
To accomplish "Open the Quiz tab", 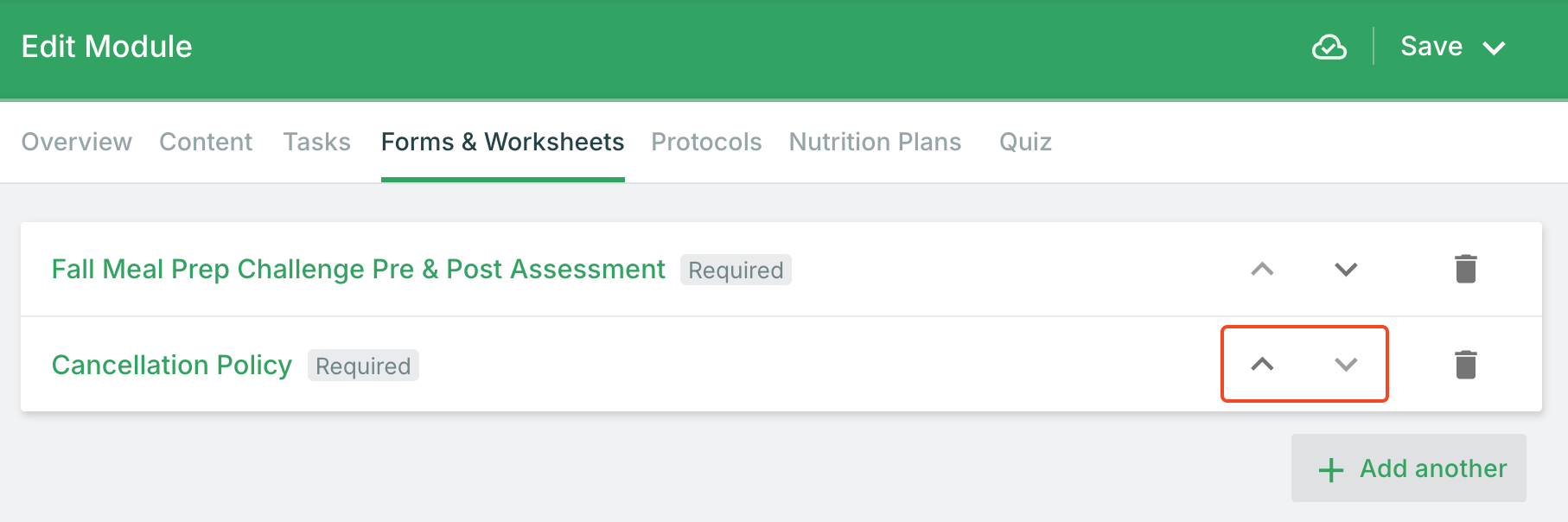I will click(1025, 142).
